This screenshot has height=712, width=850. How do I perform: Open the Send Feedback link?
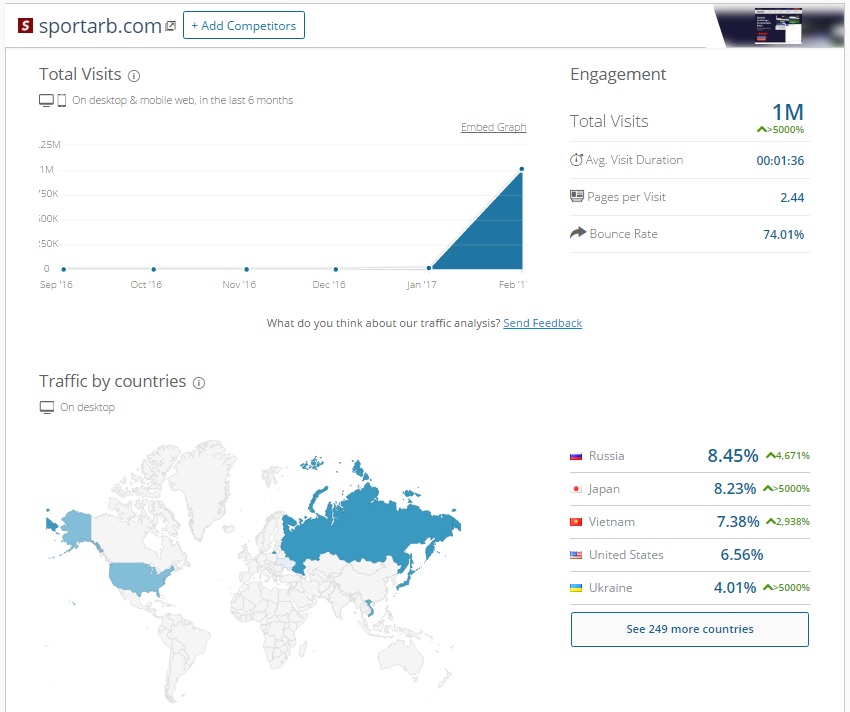click(543, 323)
